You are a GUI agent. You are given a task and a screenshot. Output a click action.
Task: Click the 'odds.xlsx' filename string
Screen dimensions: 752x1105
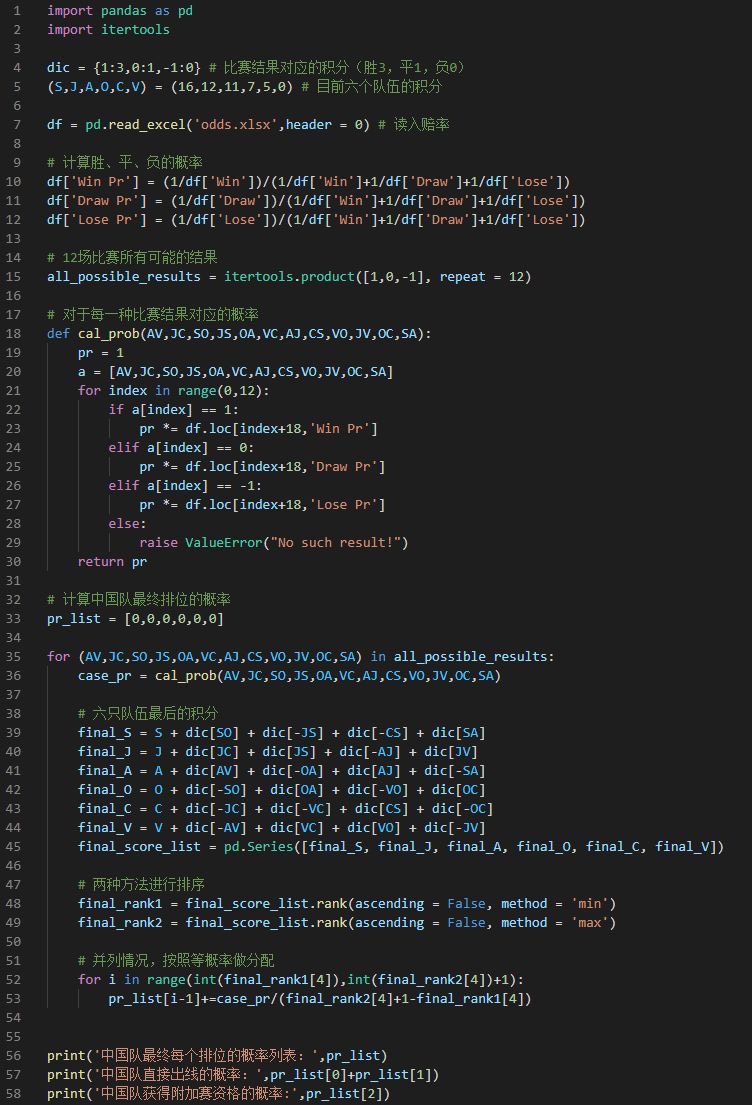pyautogui.click(x=236, y=125)
